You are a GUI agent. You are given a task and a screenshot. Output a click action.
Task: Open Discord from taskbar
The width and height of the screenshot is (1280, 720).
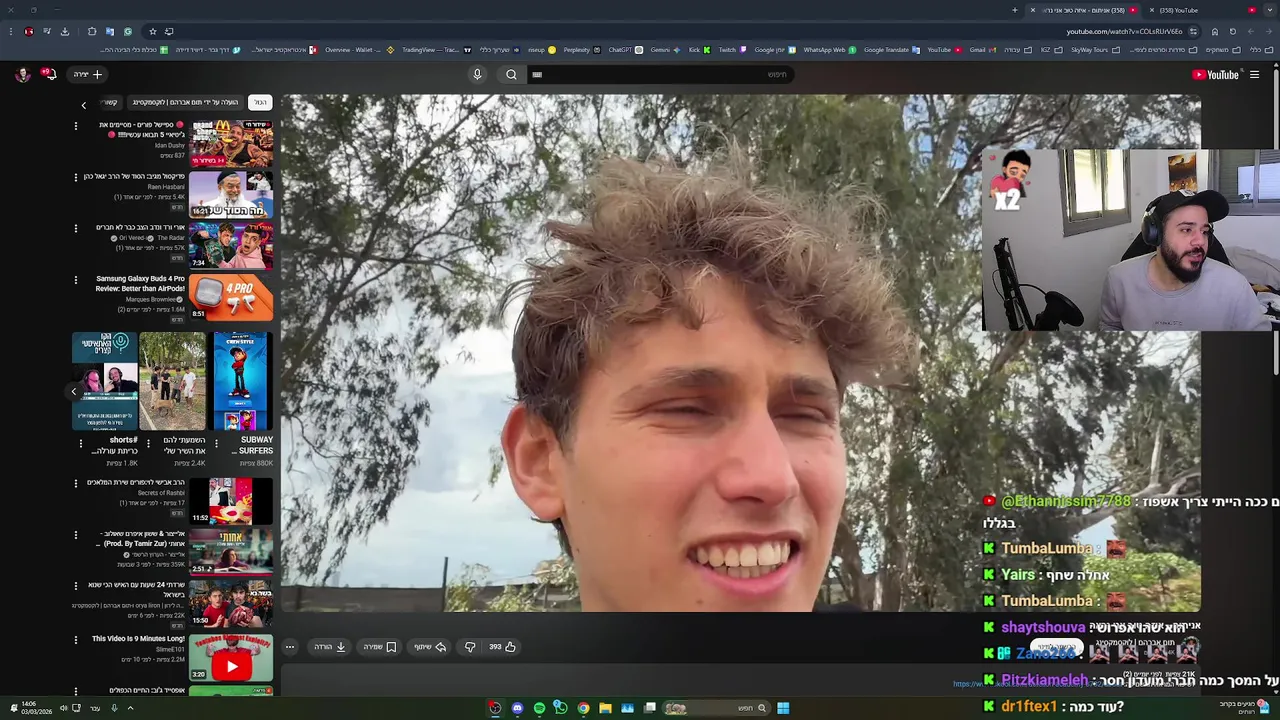[x=517, y=708]
